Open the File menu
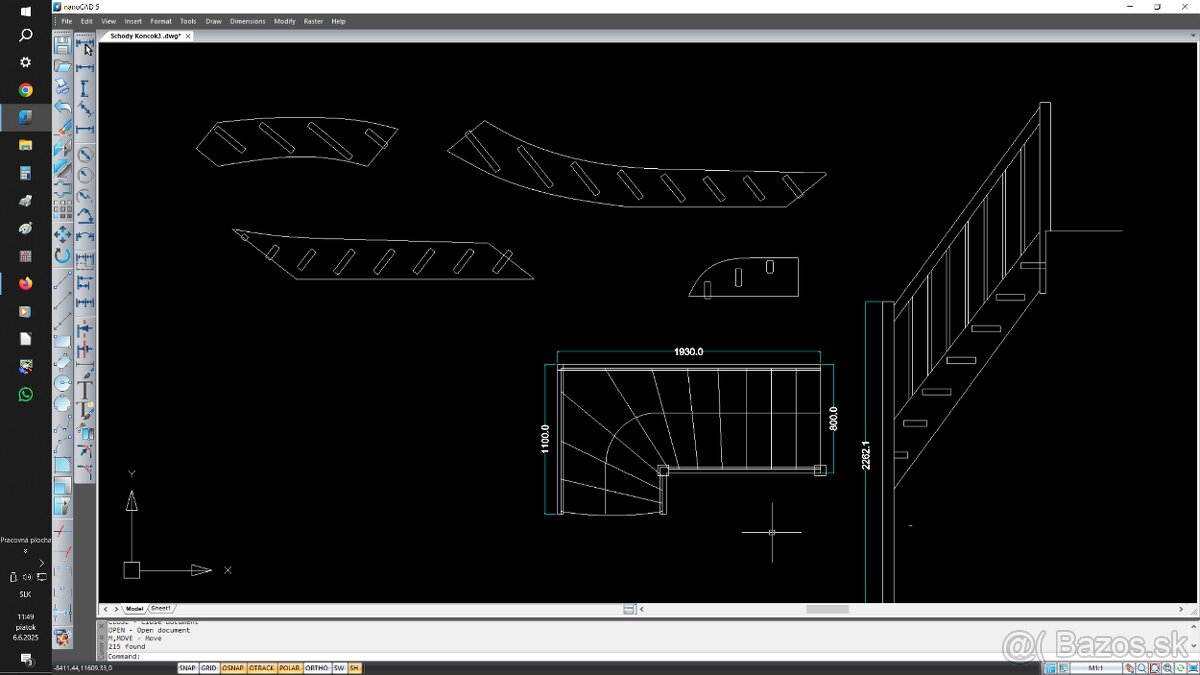The image size is (1200, 675). 66,21
